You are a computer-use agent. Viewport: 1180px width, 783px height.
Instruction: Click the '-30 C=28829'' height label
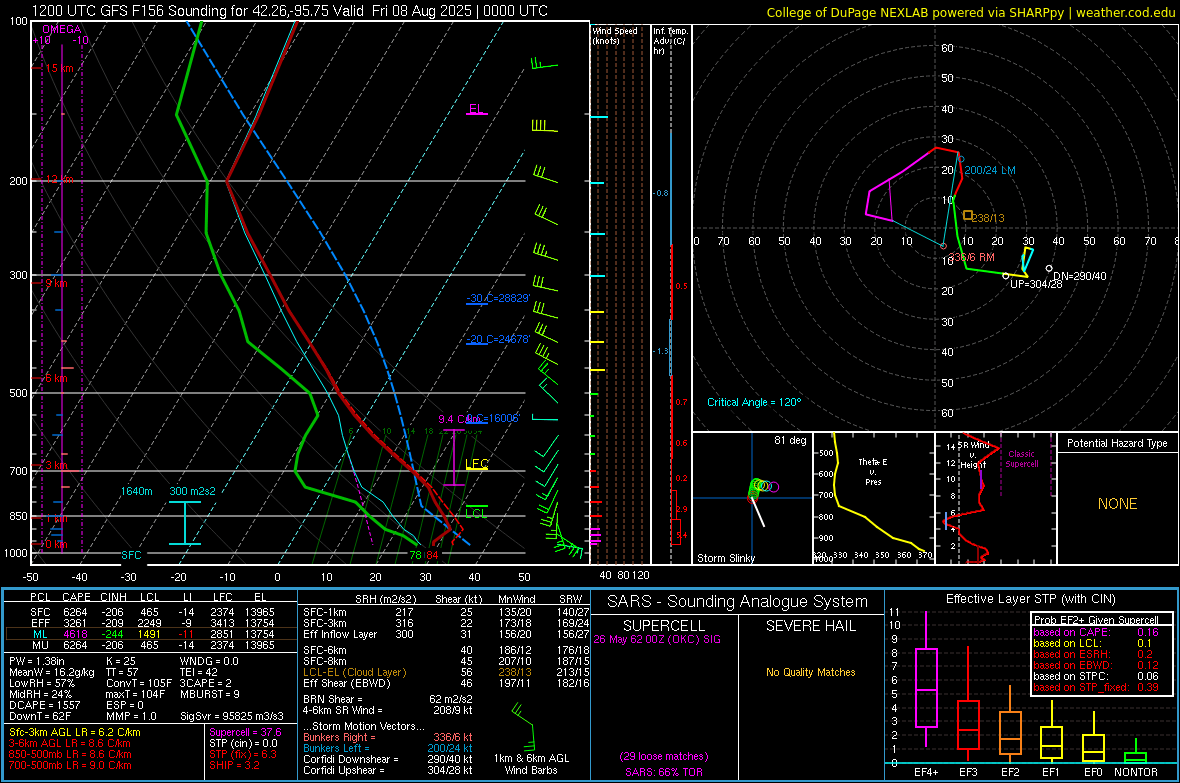coord(498,298)
